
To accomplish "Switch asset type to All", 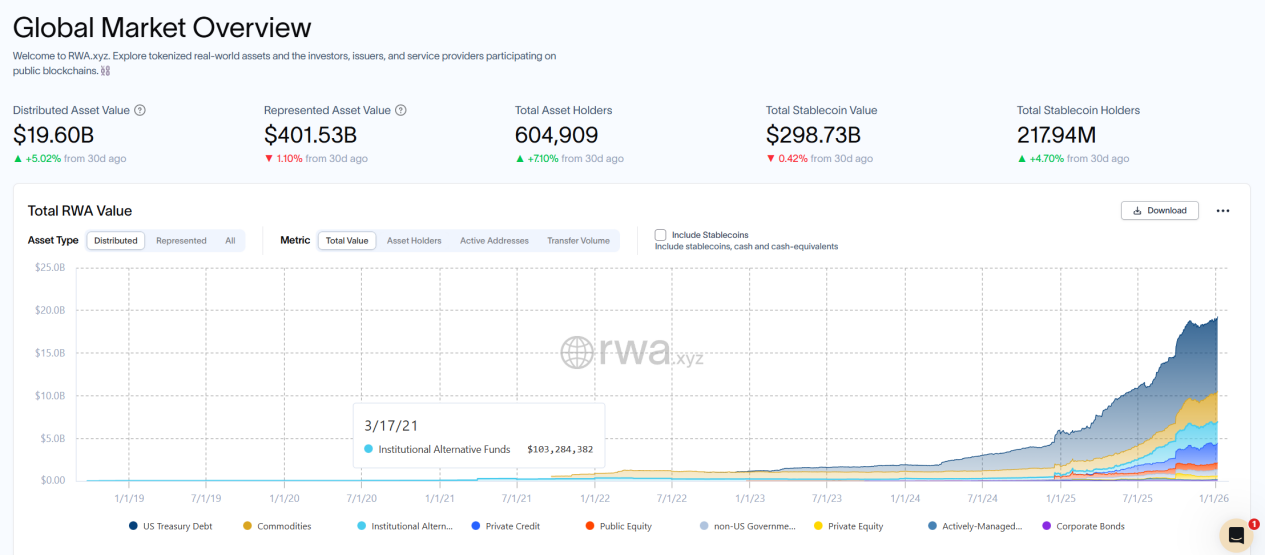I will (x=230, y=241).
